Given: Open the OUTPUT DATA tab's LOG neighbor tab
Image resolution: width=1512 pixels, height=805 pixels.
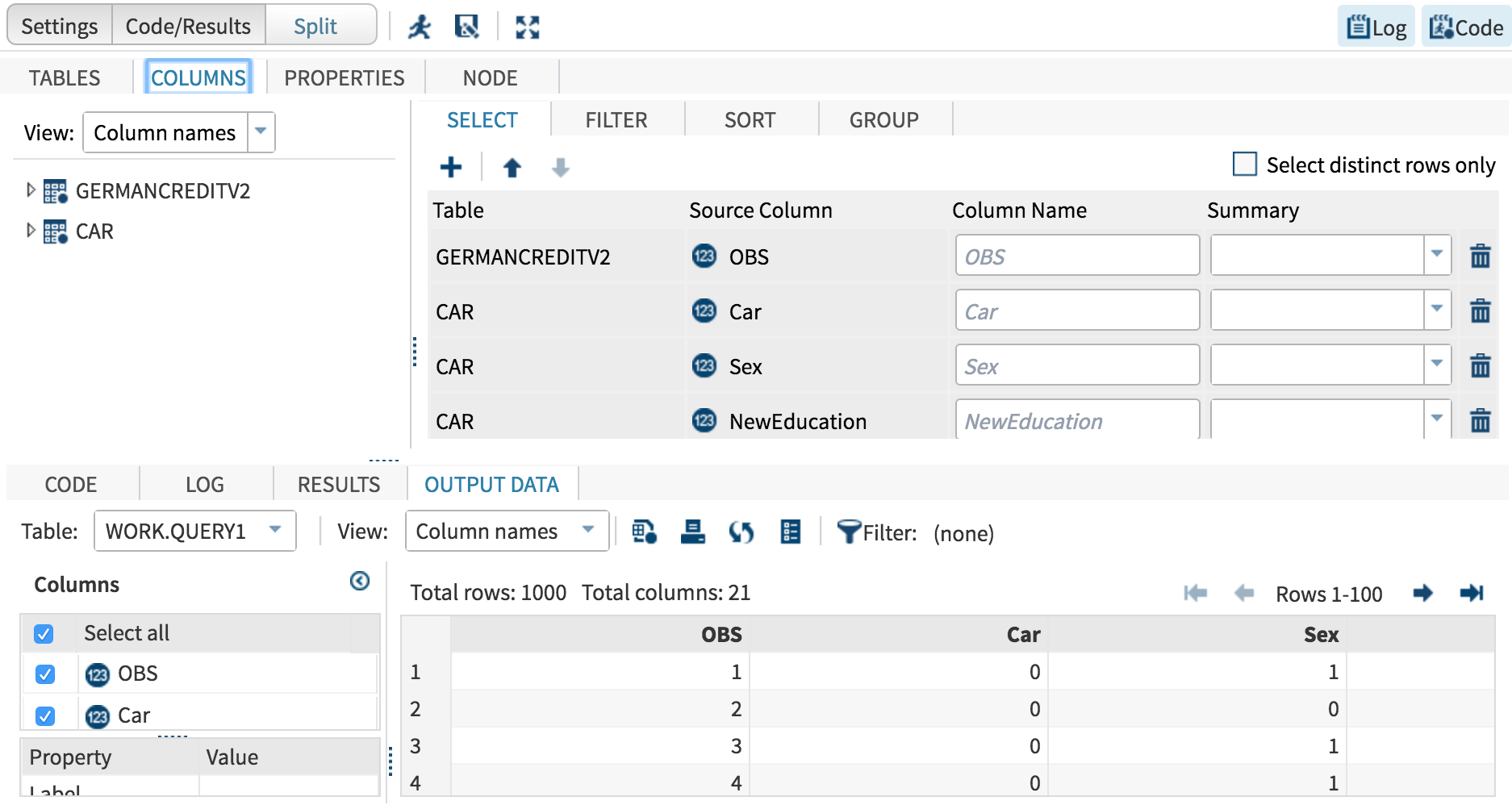Looking at the screenshot, I should (x=205, y=484).
